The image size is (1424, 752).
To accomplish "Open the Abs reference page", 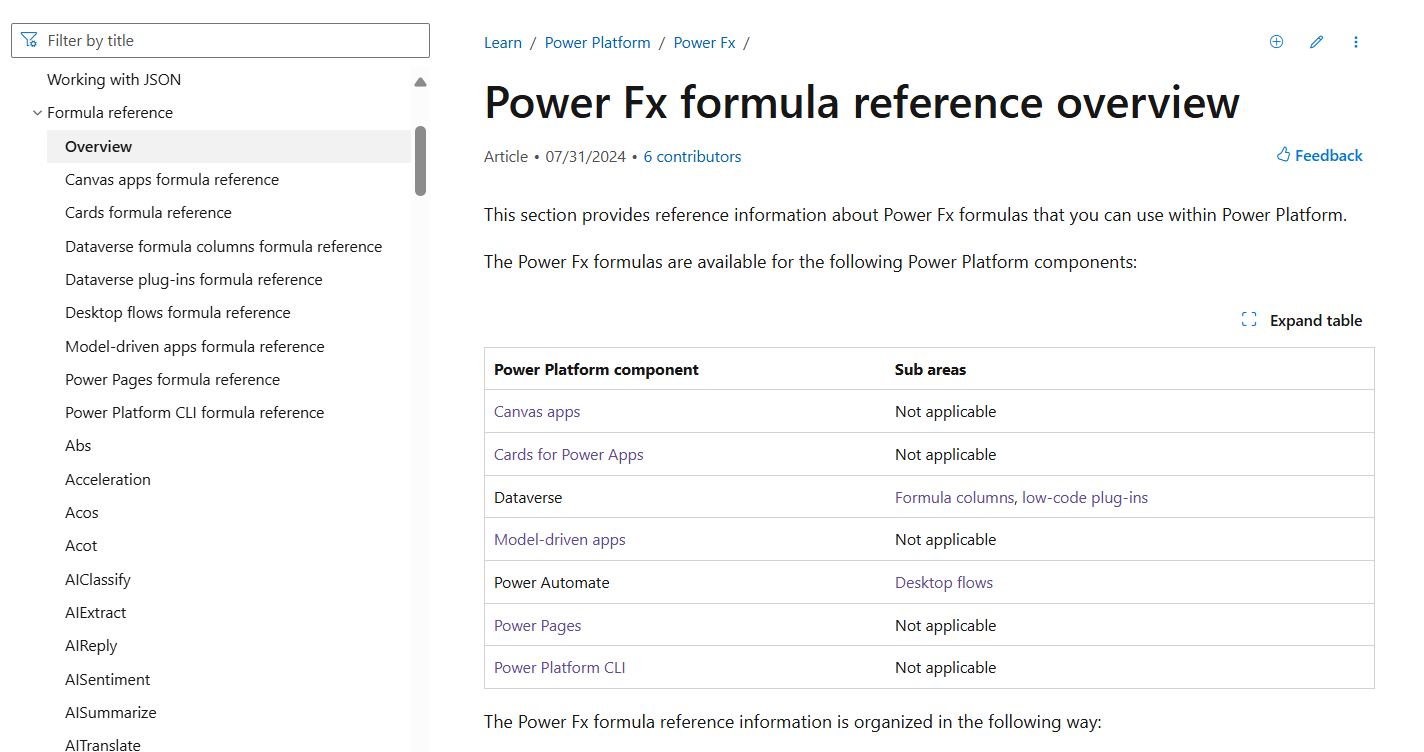I will (78, 445).
